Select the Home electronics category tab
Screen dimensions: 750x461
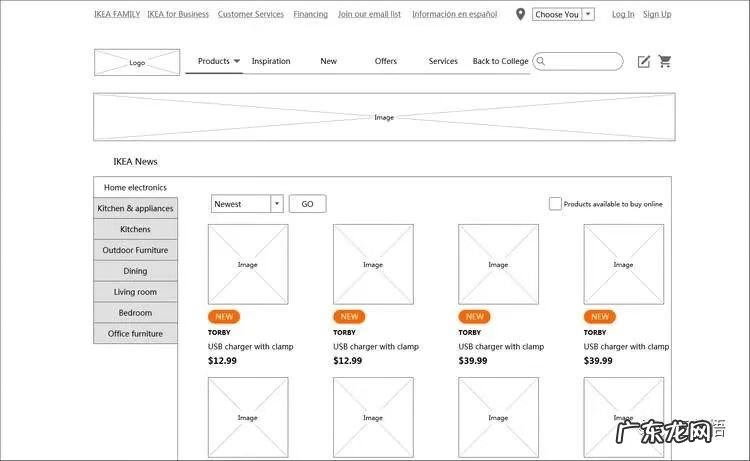[x=135, y=187]
